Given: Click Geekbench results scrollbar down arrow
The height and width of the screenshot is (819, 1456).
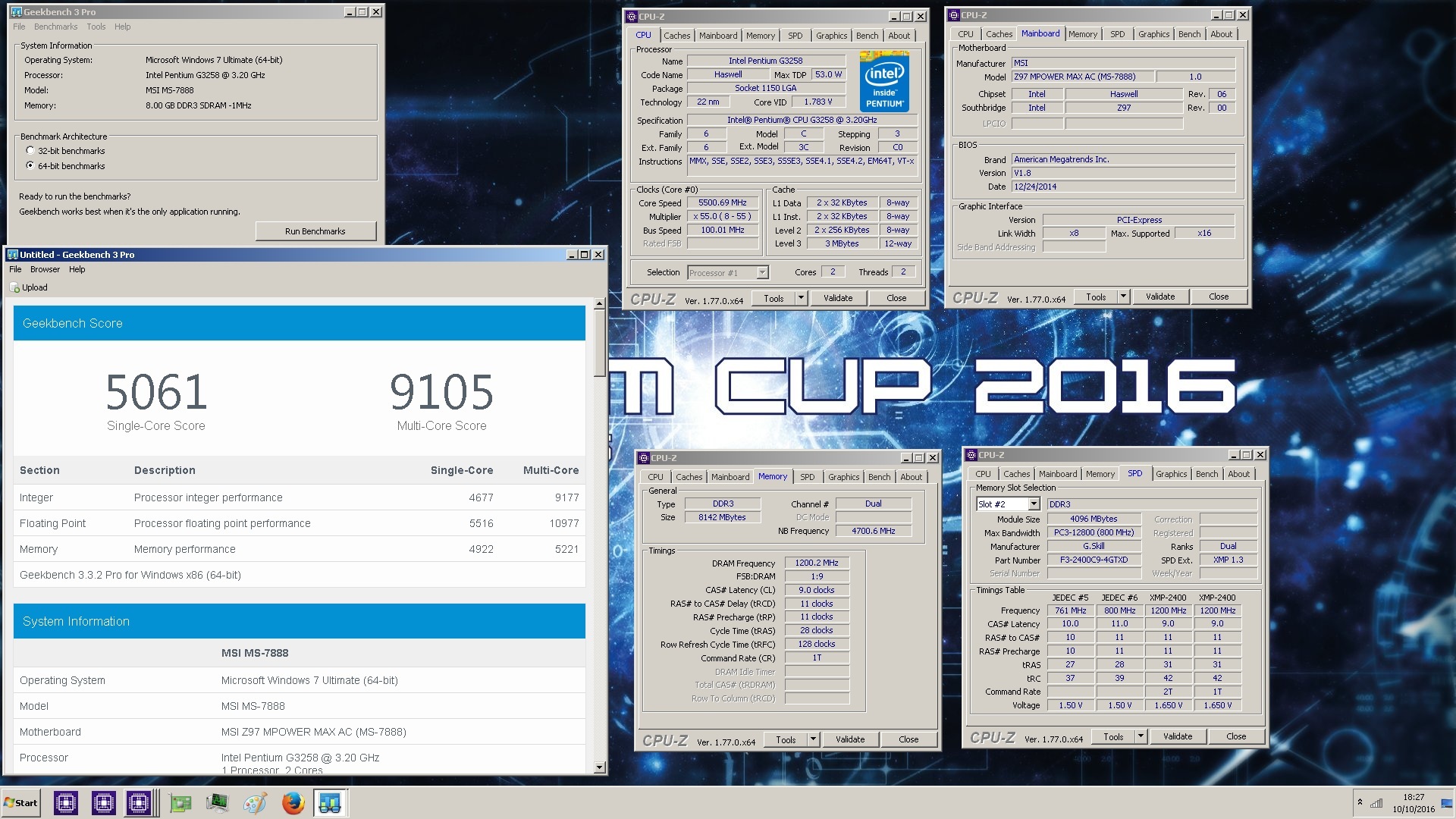Looking at the screenshot, I should click(599, 767).
